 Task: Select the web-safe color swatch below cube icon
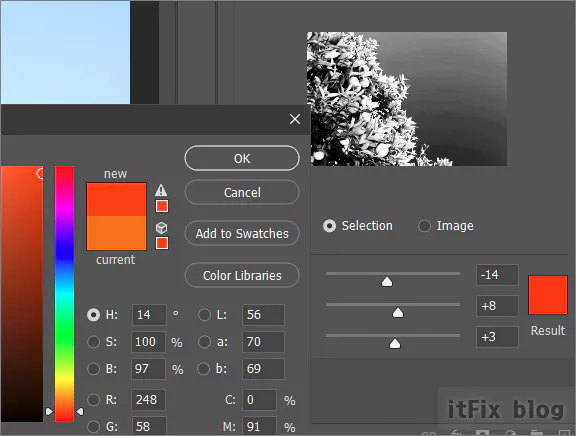point(162,243)
